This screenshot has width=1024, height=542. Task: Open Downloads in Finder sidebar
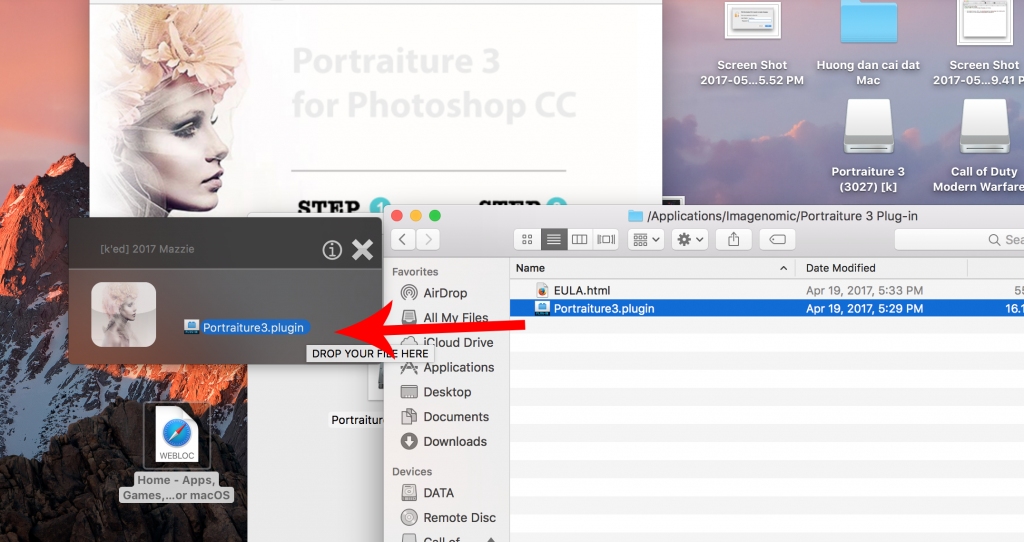point(455,441)
